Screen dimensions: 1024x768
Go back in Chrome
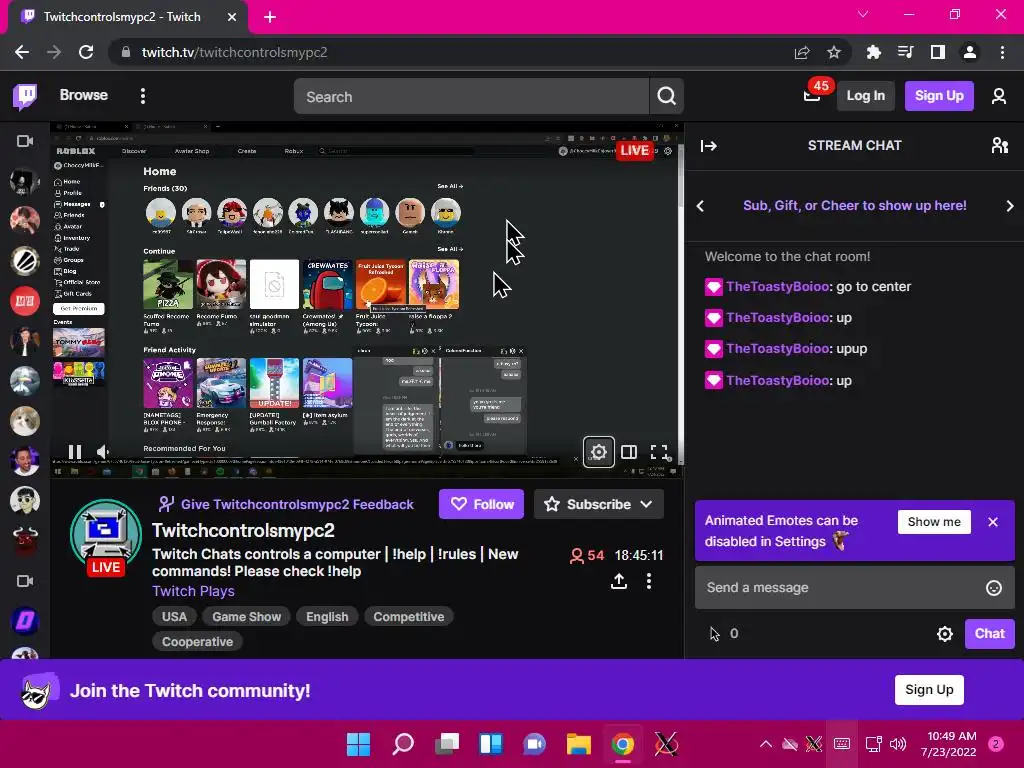click(x=22, y=52)
